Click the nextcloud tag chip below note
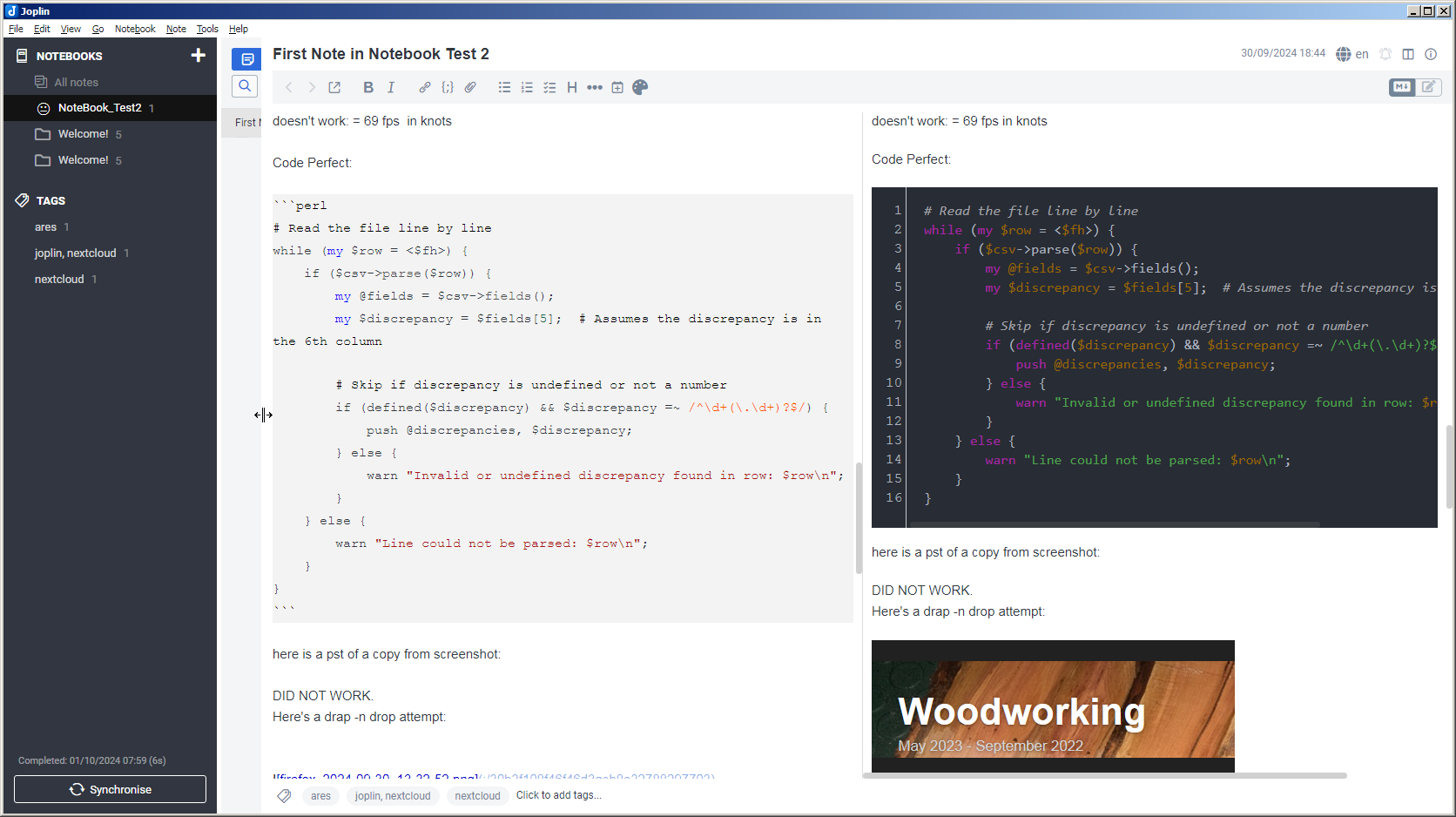This screenshot has width=1456, height=817. point(477,796)
